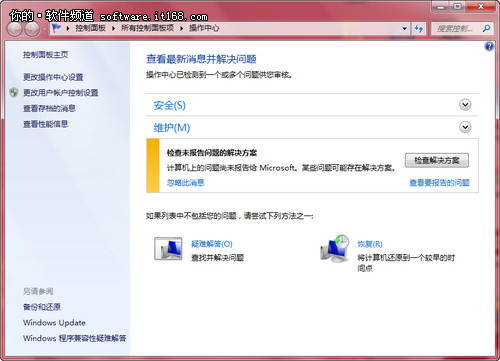Open dropdown arrow before 控制面板 breadcrumb
This screenshot has width=500, height=361.
click(x=68, y=28)
